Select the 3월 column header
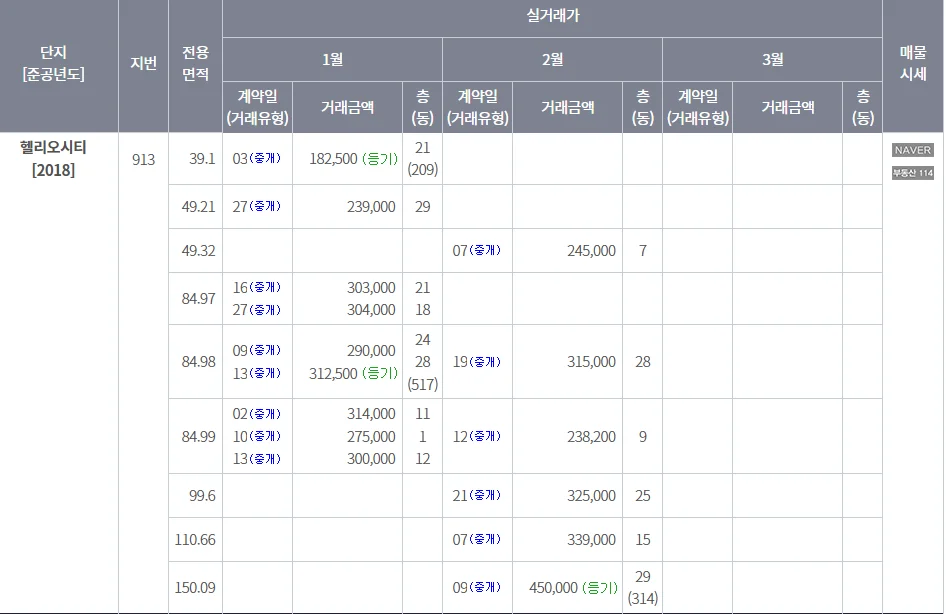Image resolution: width=946 pixels, height=615 pixels. coord(773,59)
